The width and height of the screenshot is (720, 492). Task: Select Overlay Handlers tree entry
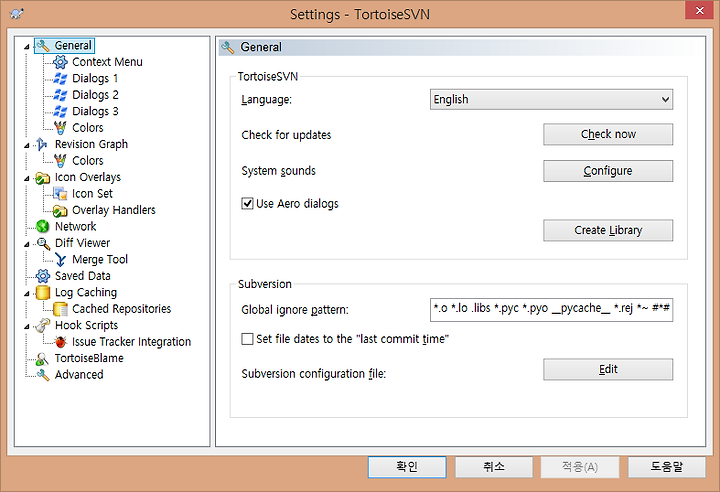click(x=113, y=210)
